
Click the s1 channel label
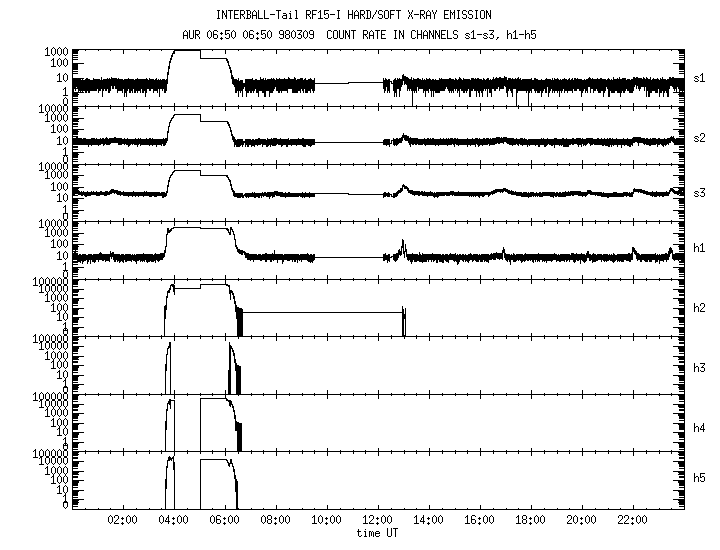[x=700, y=78]
